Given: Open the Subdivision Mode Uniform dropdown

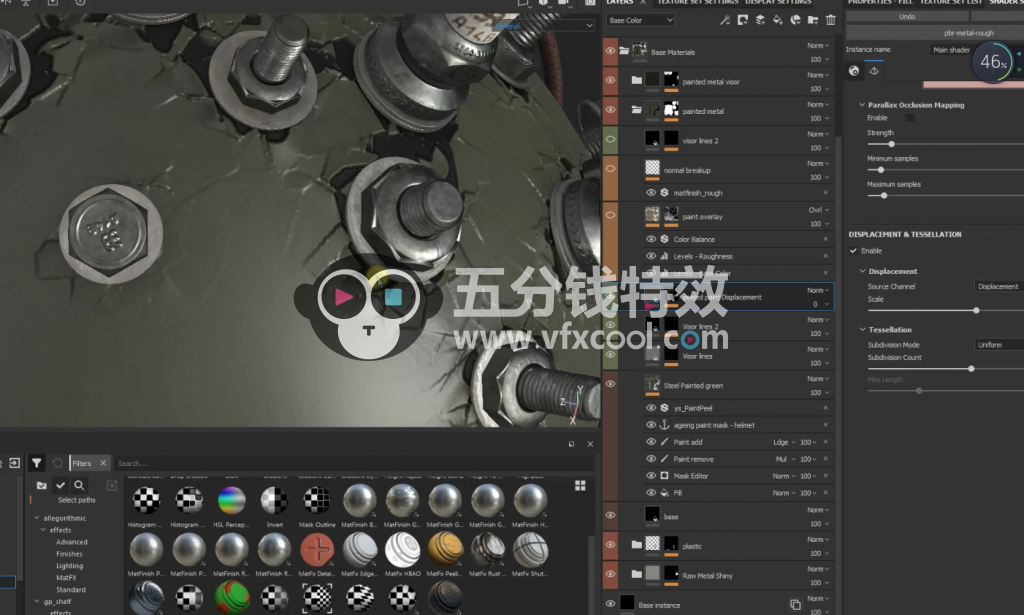Looking at the screenshot, I should (999, 345).
